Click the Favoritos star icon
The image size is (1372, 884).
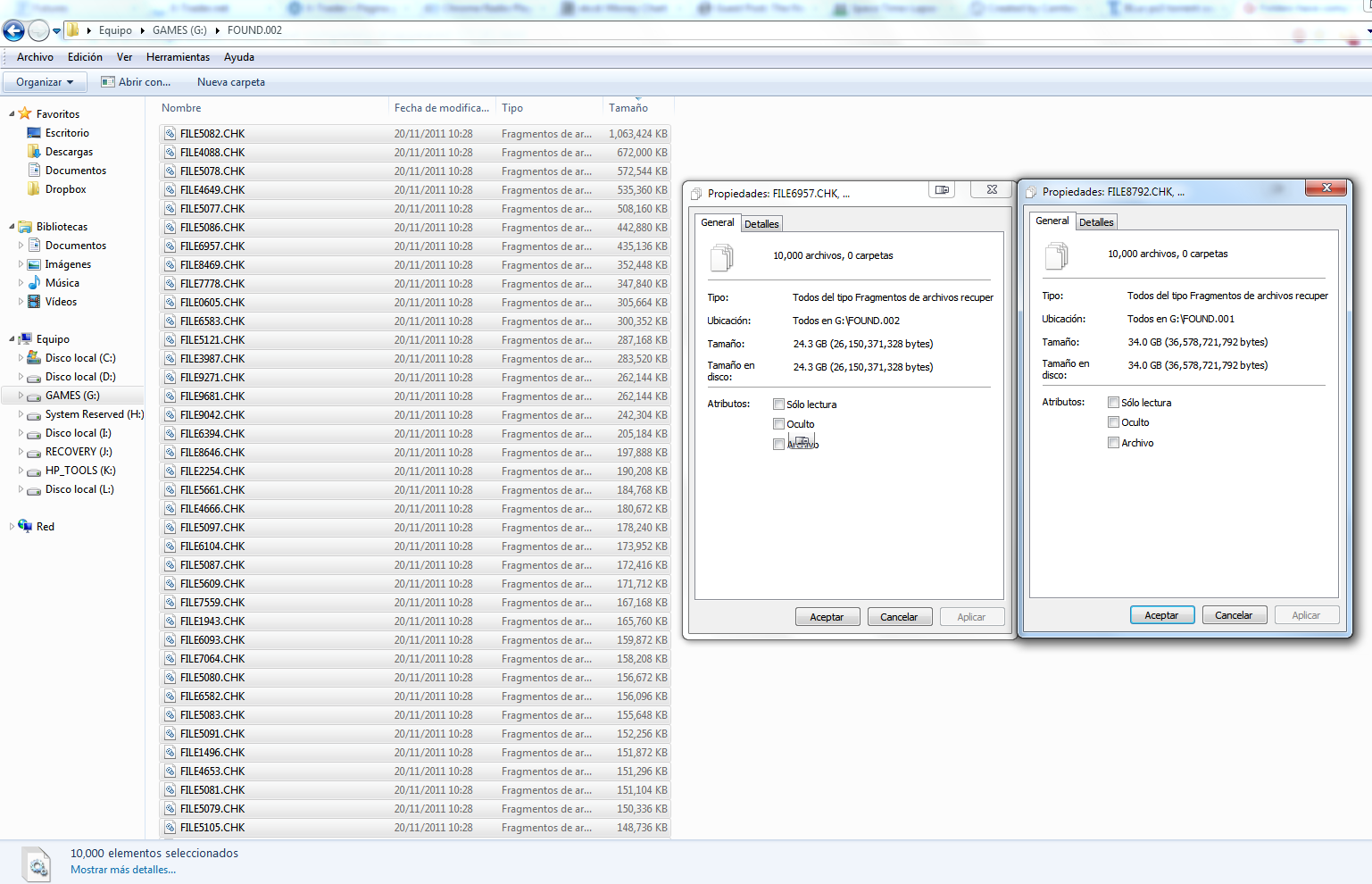coord(25,113)
